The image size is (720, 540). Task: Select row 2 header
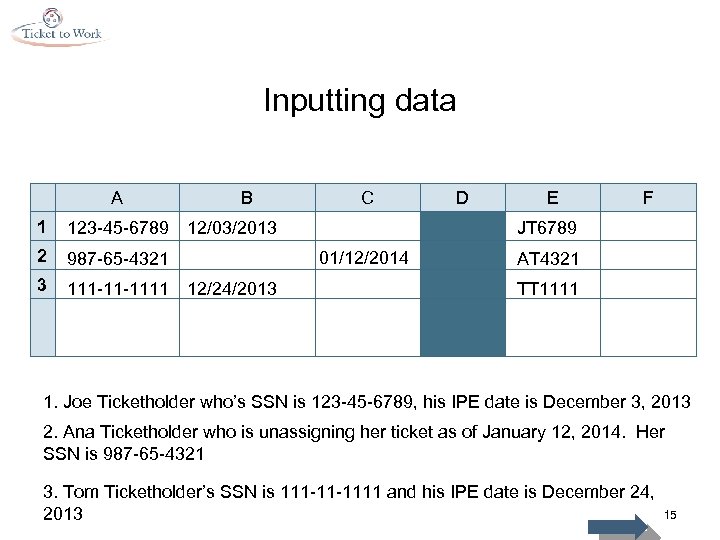[x=42, y=257]
